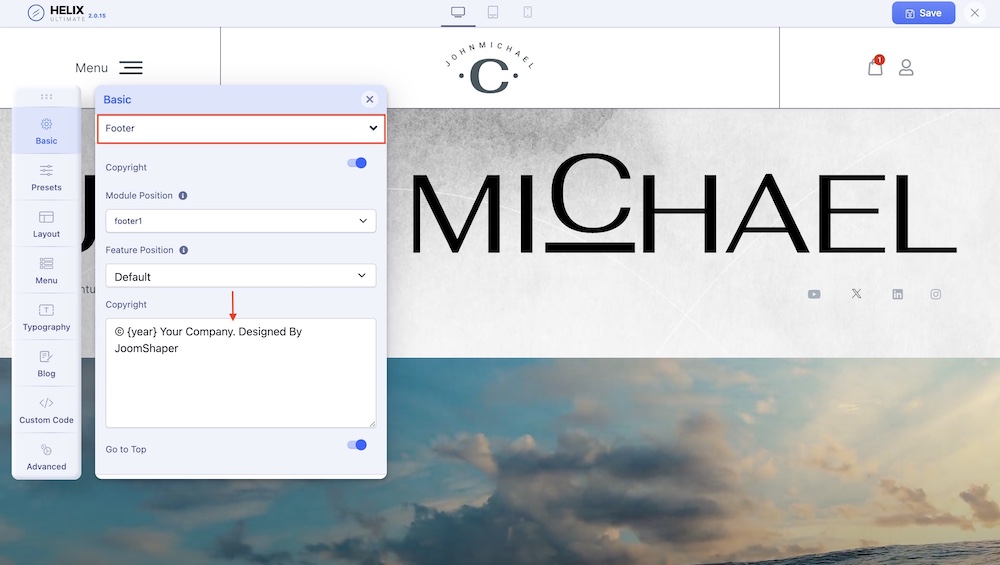Expand the Footer section dropdown
This screenshot has width=1000, height=565.
(x=241, y=128)
